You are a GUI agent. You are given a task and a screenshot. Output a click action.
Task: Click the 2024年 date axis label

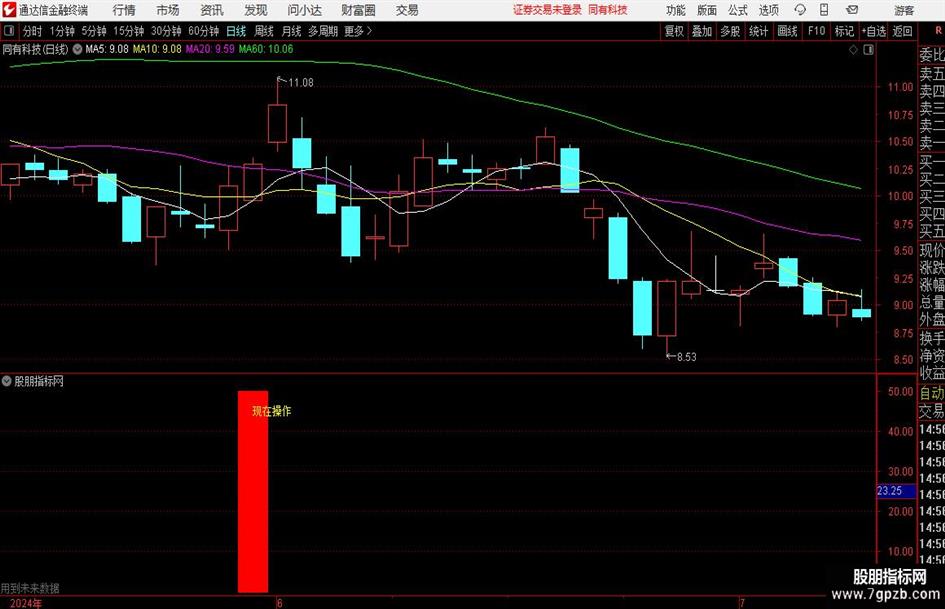tap(26, 603)
